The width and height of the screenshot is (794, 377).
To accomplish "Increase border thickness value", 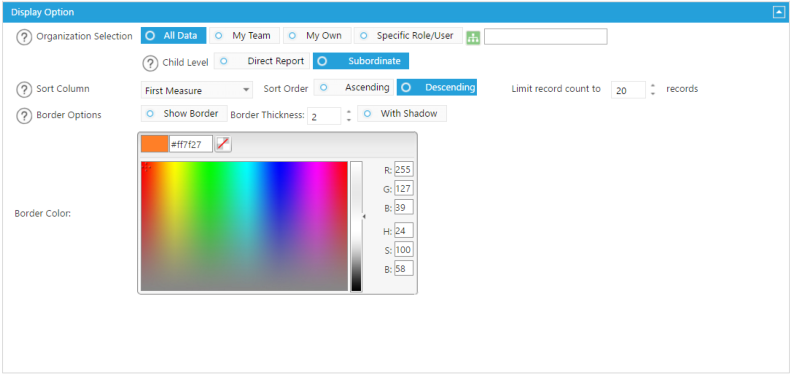I will (348, 111).
